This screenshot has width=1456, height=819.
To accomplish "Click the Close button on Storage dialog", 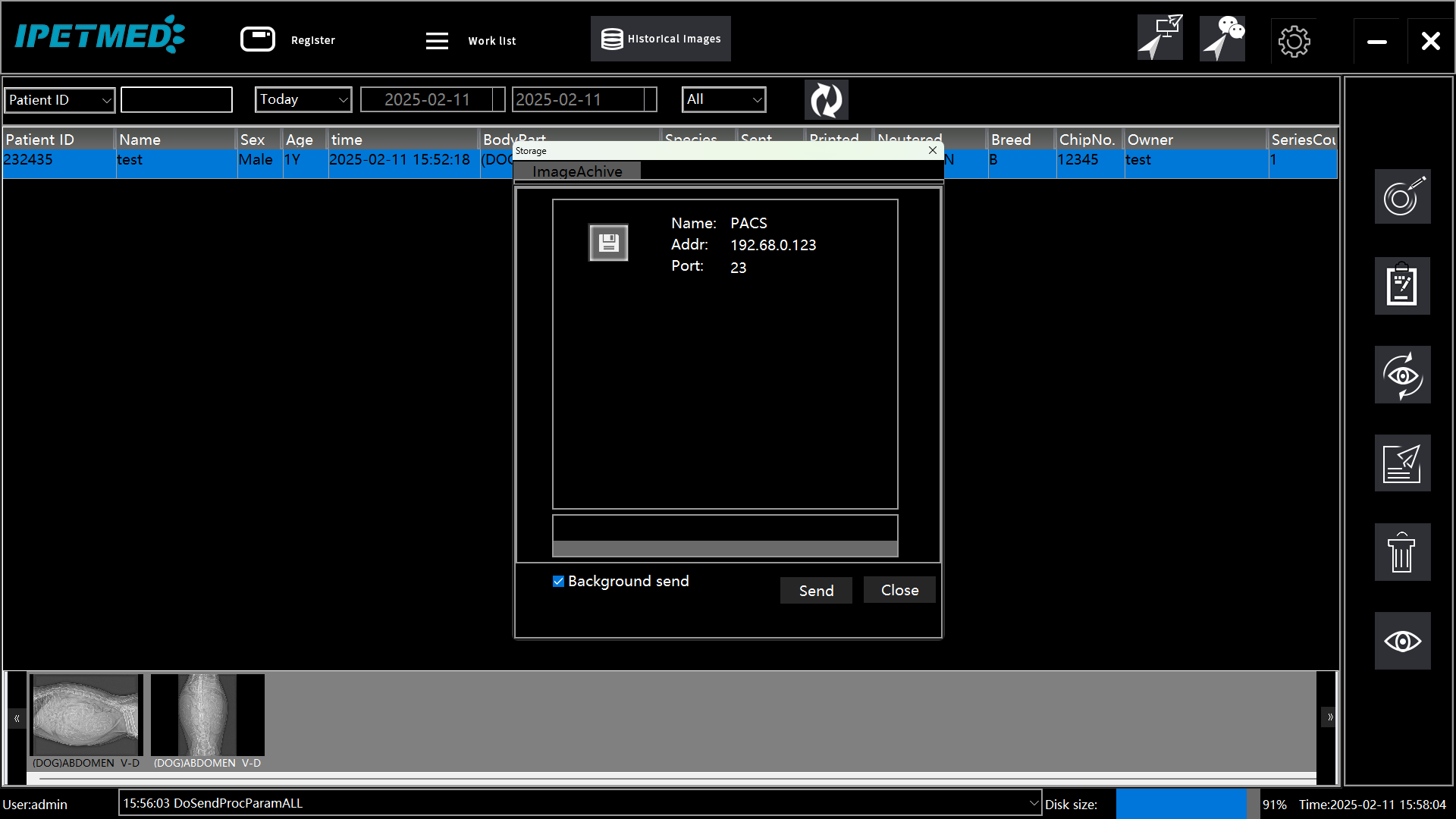I will (x=898, y=589).
